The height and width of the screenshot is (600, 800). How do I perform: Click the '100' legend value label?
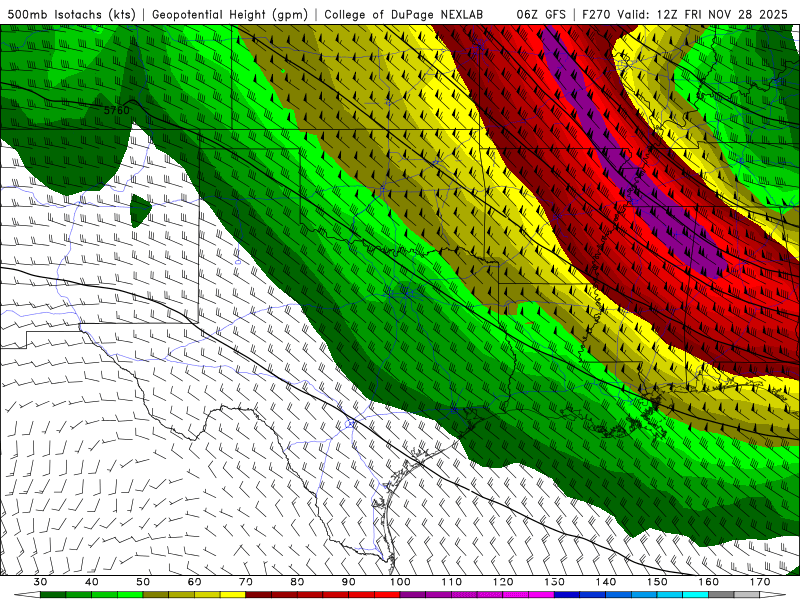coord(400,582)
